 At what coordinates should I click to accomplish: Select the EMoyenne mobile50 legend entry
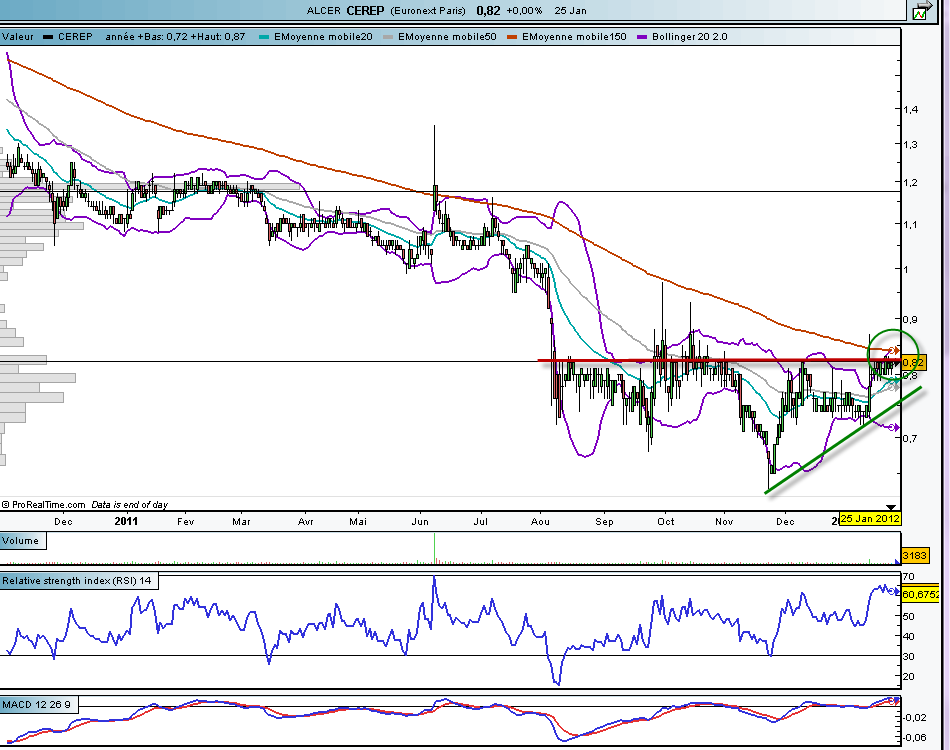coord(446,37)
